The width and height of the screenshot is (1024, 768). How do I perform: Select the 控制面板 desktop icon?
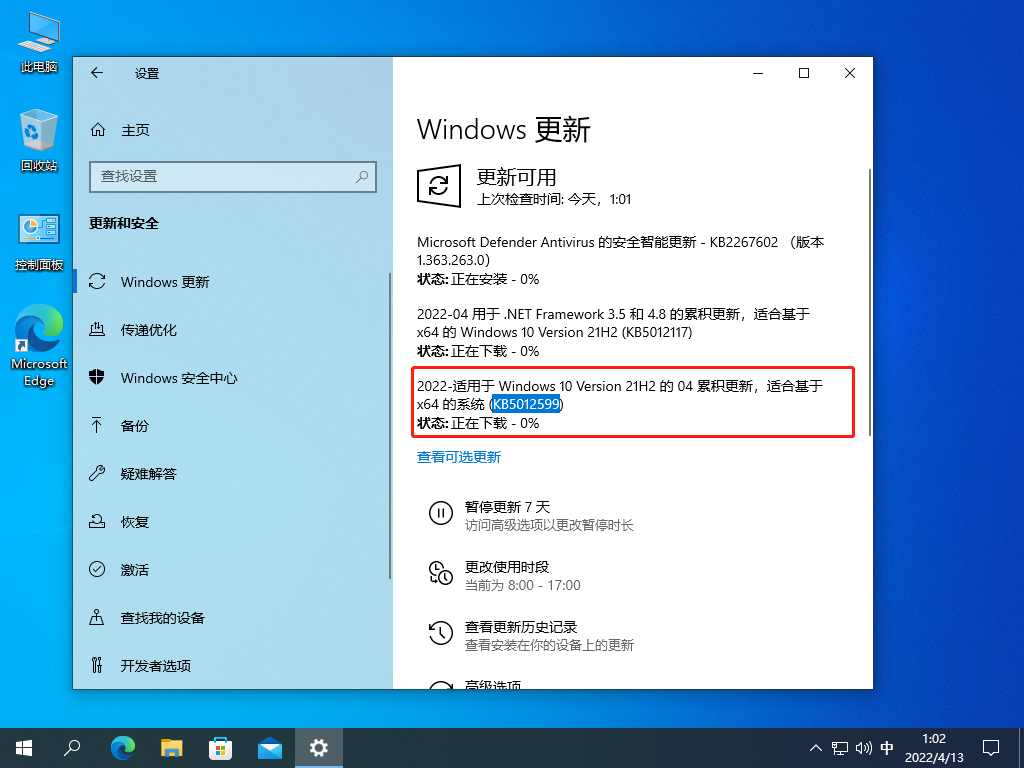[39, 242]
